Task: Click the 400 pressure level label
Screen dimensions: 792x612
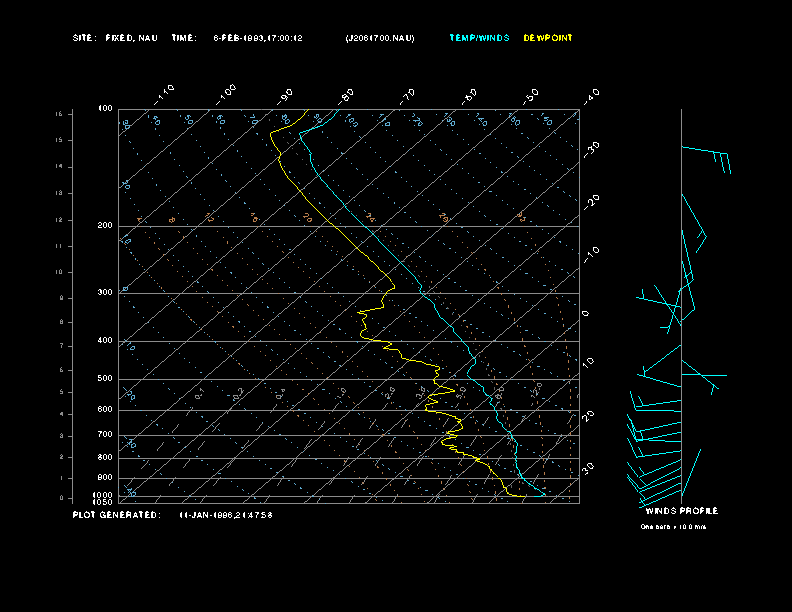Action: [105, 340]
